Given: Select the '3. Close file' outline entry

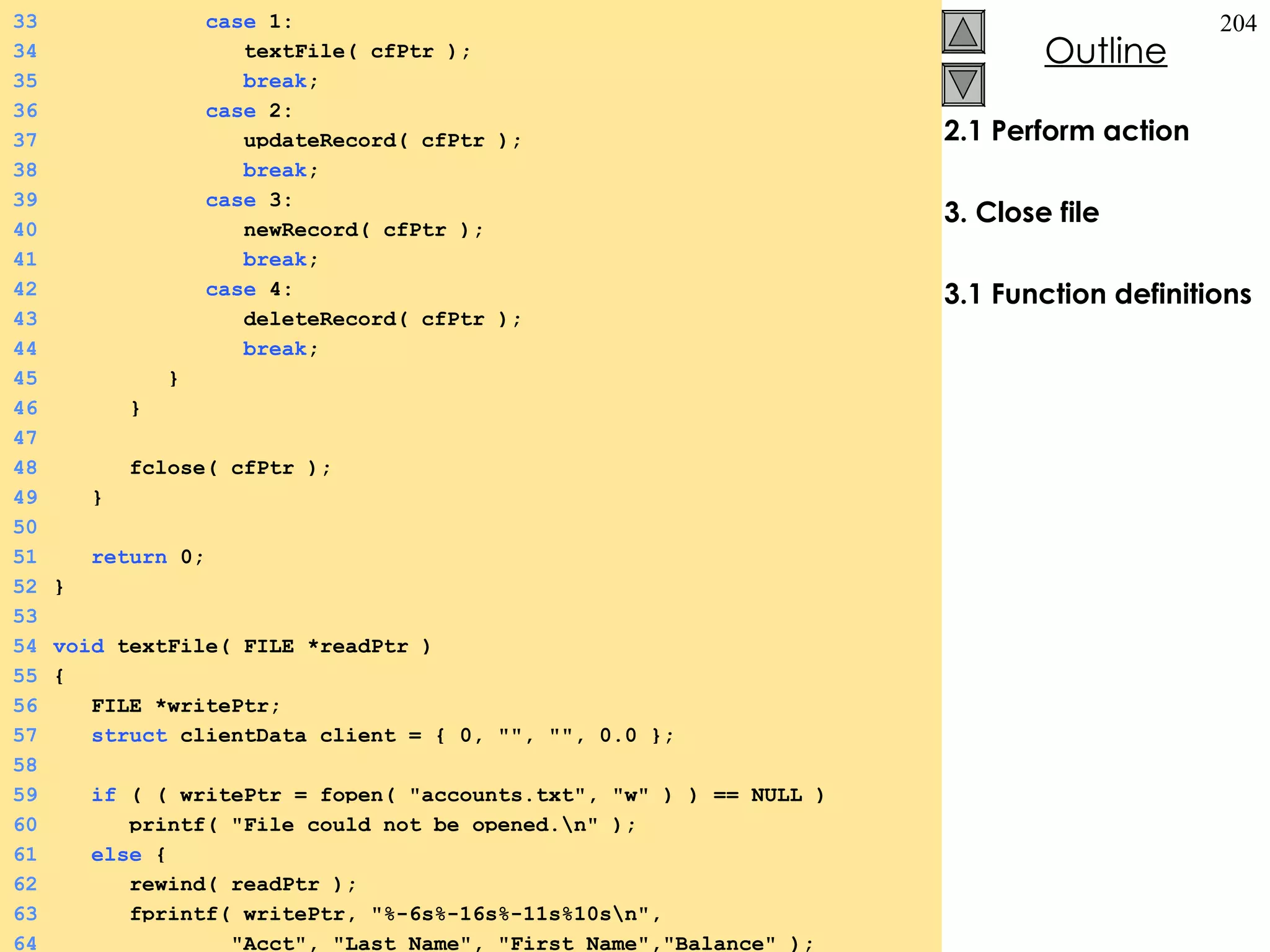Looking at the screenshot, I should click(x=1021, y=212).
